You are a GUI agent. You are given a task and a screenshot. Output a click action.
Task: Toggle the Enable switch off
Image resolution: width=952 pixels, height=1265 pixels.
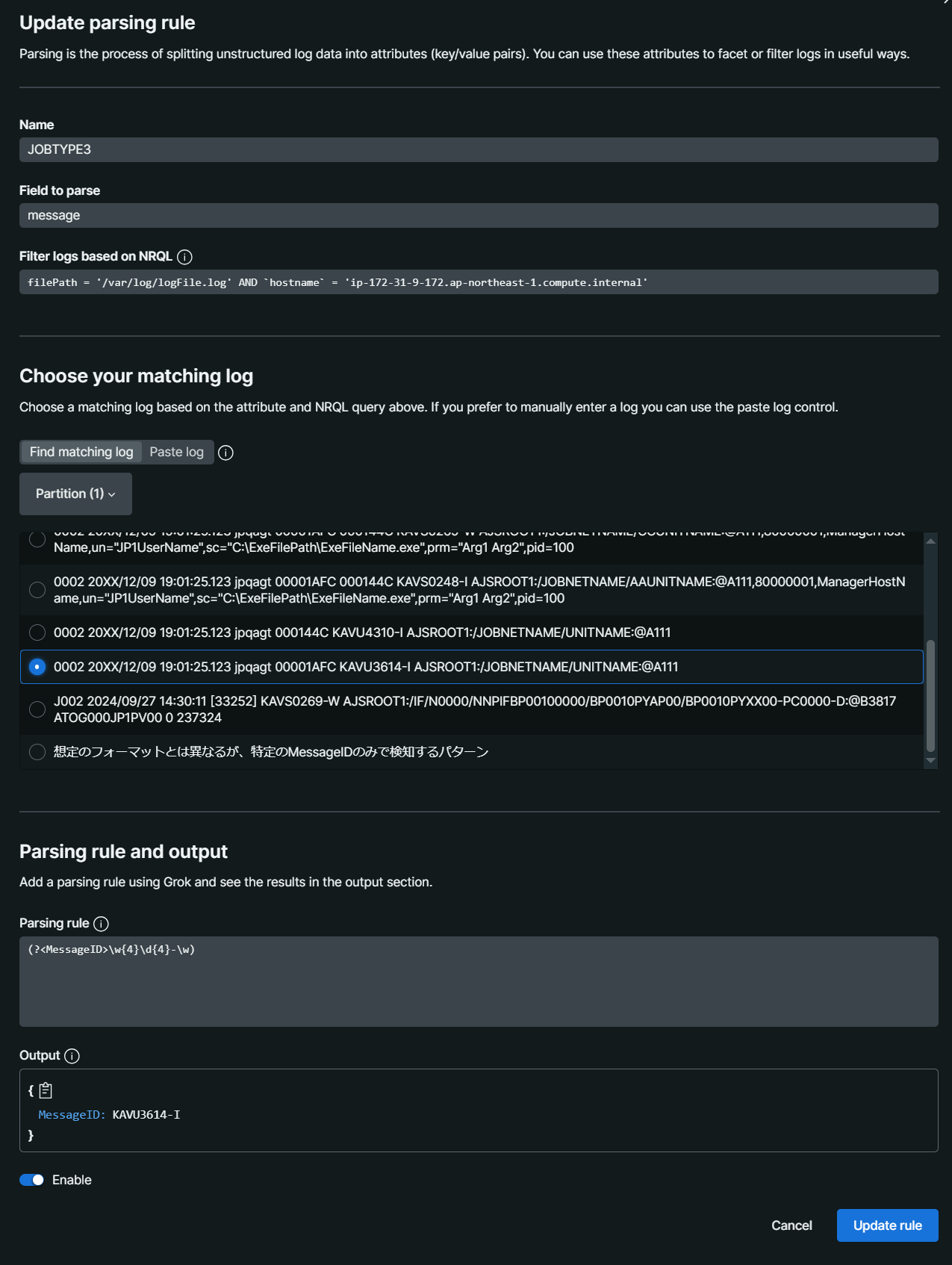31,1180
